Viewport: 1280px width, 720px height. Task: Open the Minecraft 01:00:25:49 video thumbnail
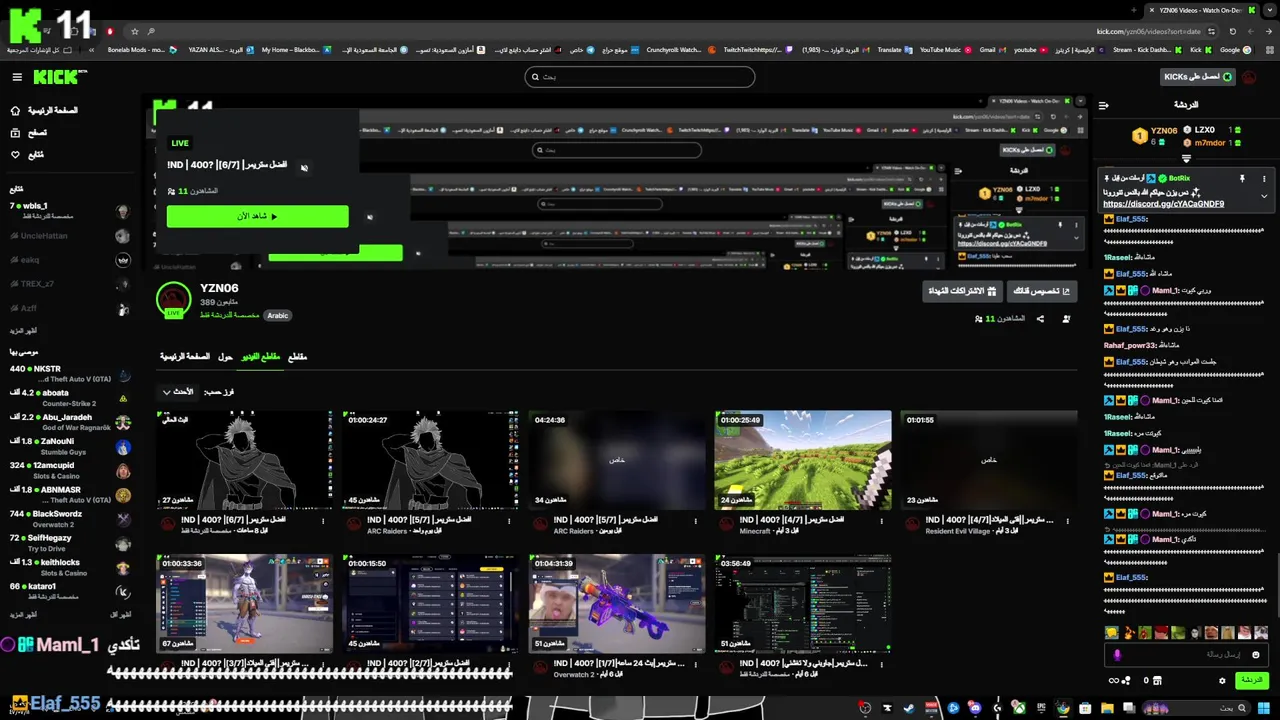803,460
